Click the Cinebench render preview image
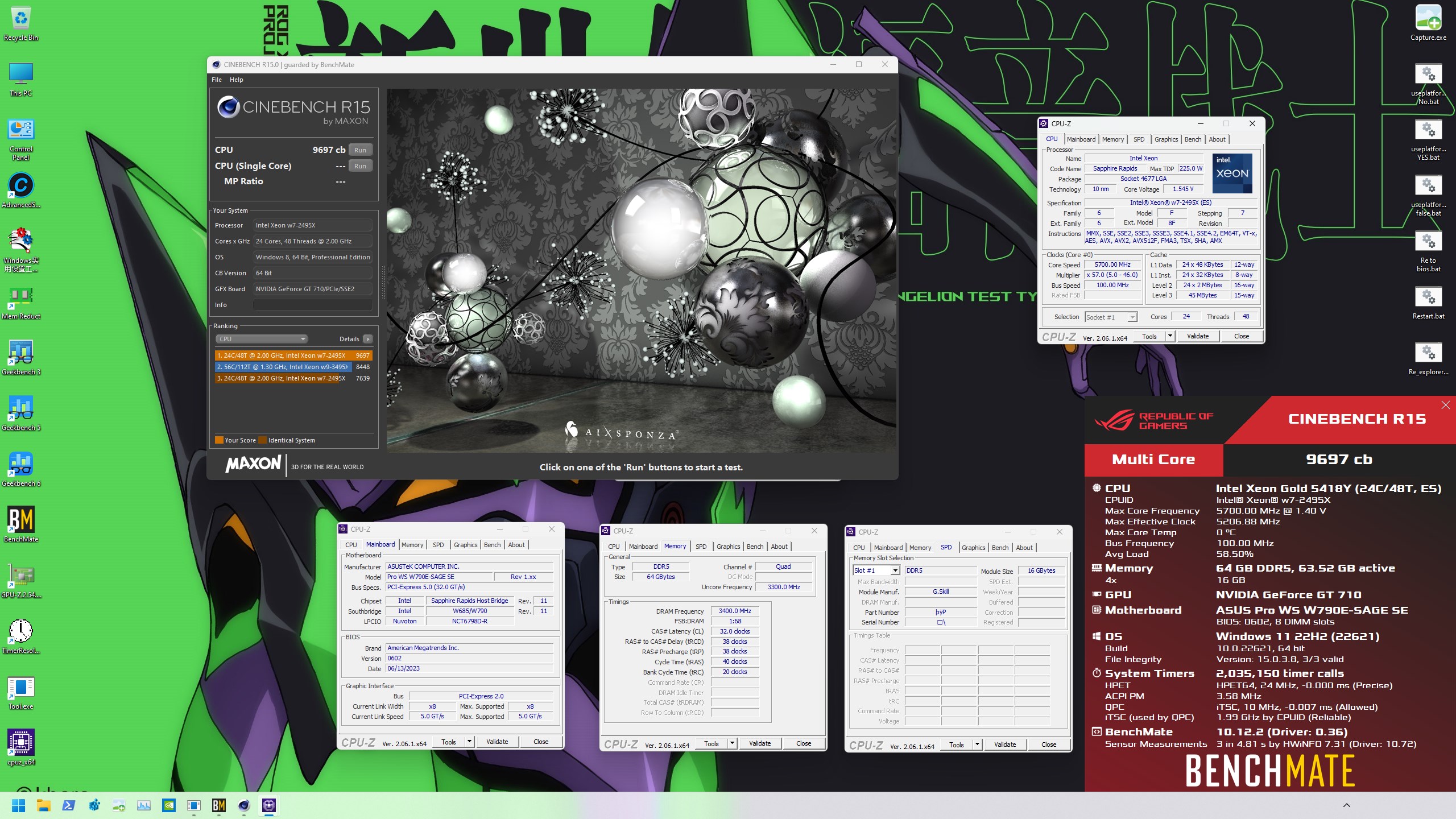1456x819 pixels. 641,270
